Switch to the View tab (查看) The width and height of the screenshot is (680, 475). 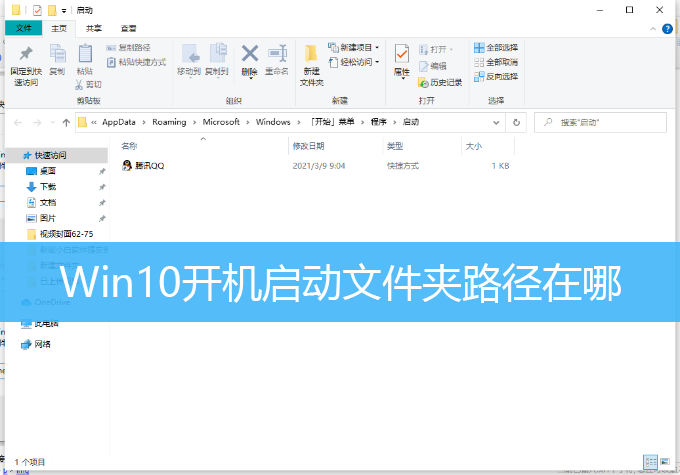128,29
